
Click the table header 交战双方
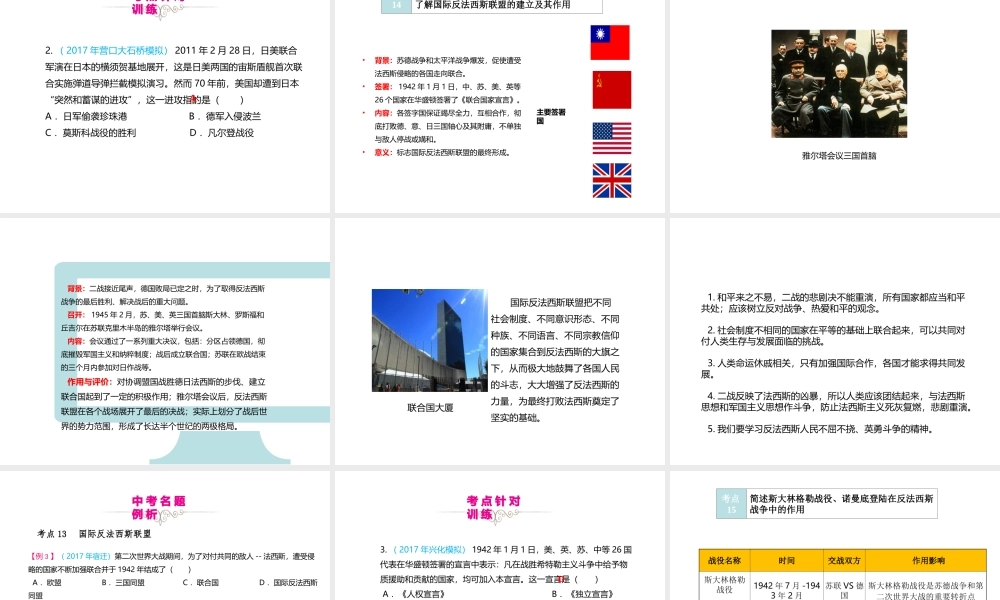(x=844, y=560)
